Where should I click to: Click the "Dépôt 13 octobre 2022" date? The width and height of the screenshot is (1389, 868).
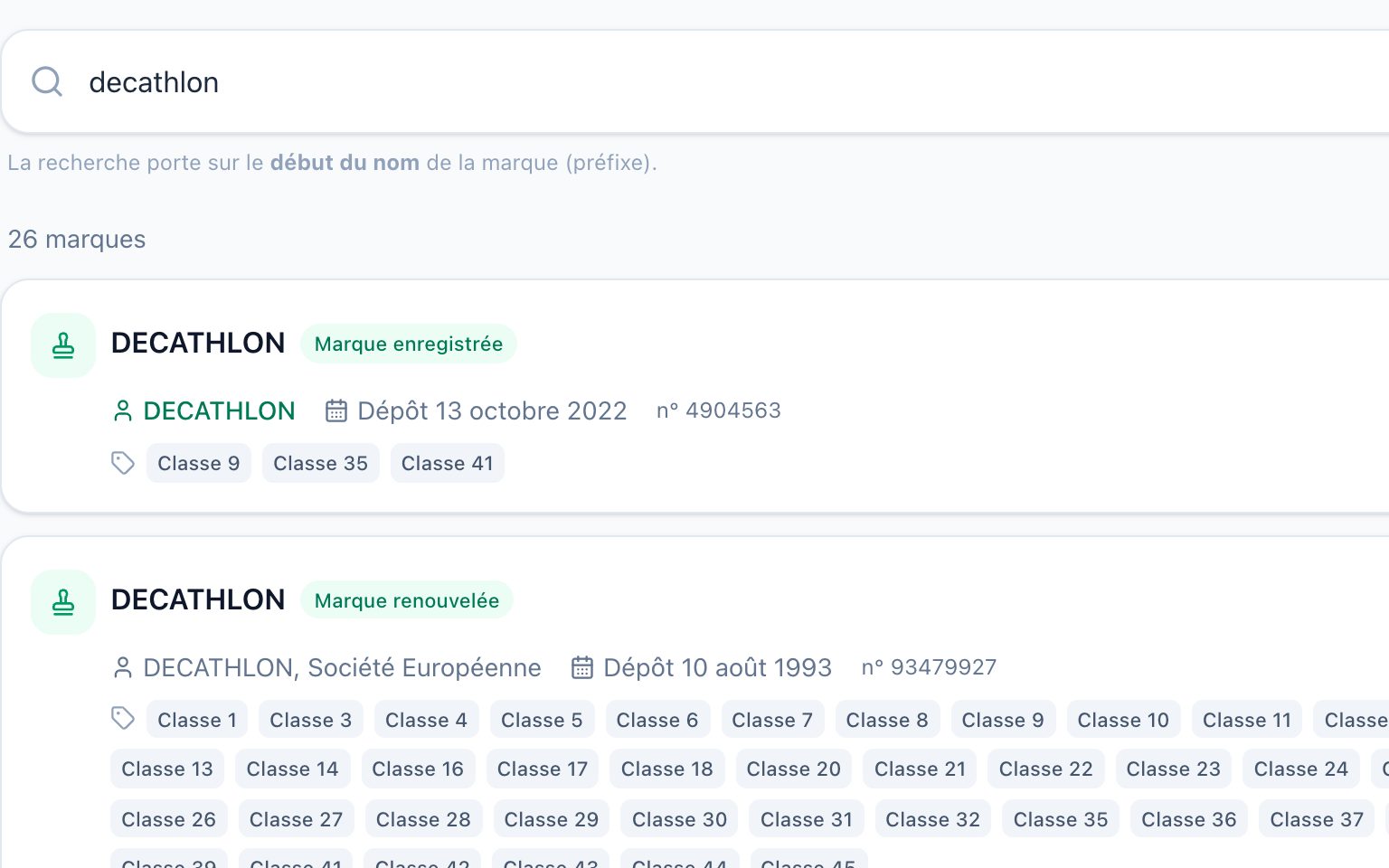[x=492, y=410]
